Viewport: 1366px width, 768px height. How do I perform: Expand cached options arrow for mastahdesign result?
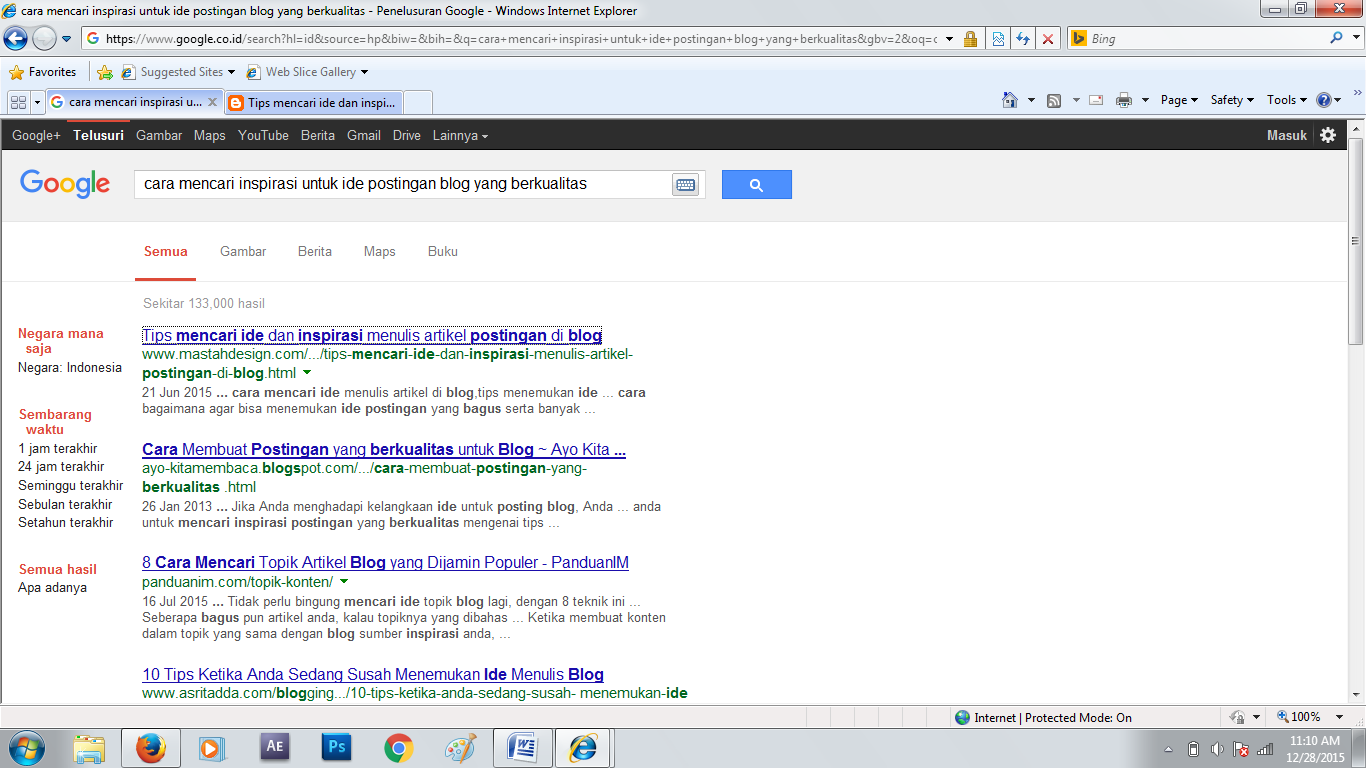(x=307, y=373)
